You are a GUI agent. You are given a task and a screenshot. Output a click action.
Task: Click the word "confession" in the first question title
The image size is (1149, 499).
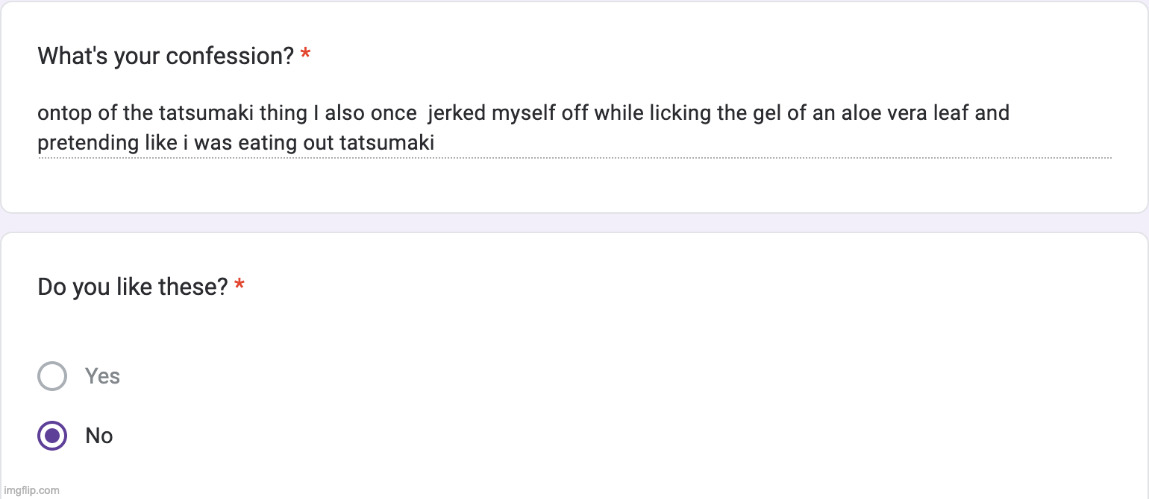[x=230, y=56]
